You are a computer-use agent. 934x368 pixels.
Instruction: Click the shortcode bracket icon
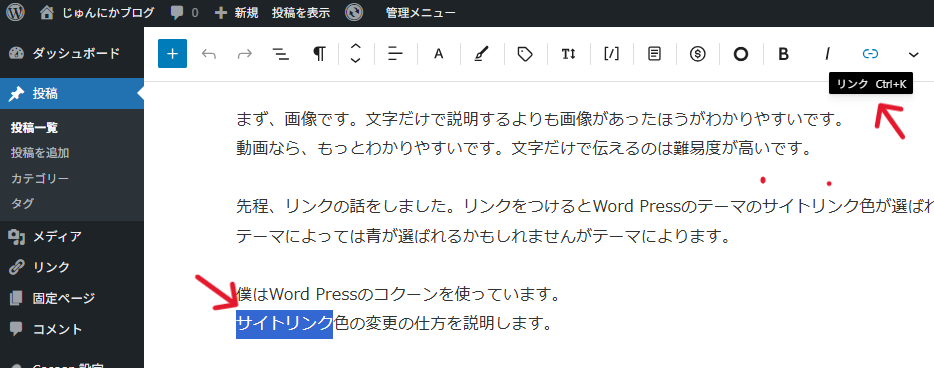[611, 54]
